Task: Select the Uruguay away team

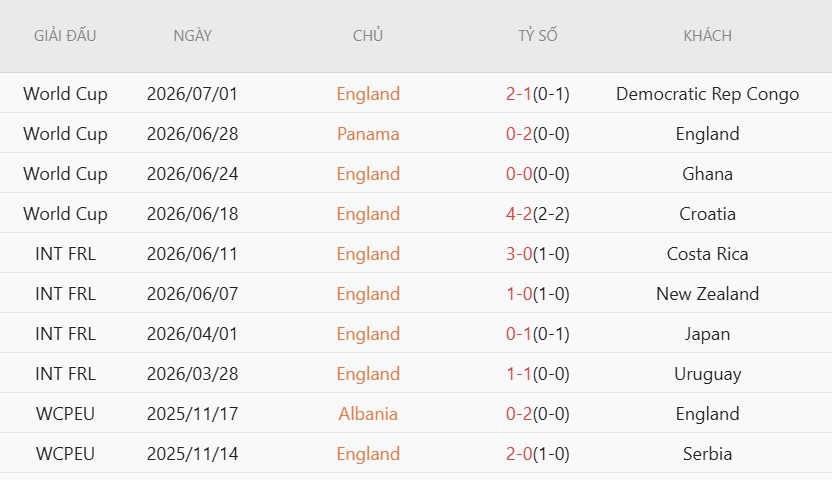Action: click(707, 374)
